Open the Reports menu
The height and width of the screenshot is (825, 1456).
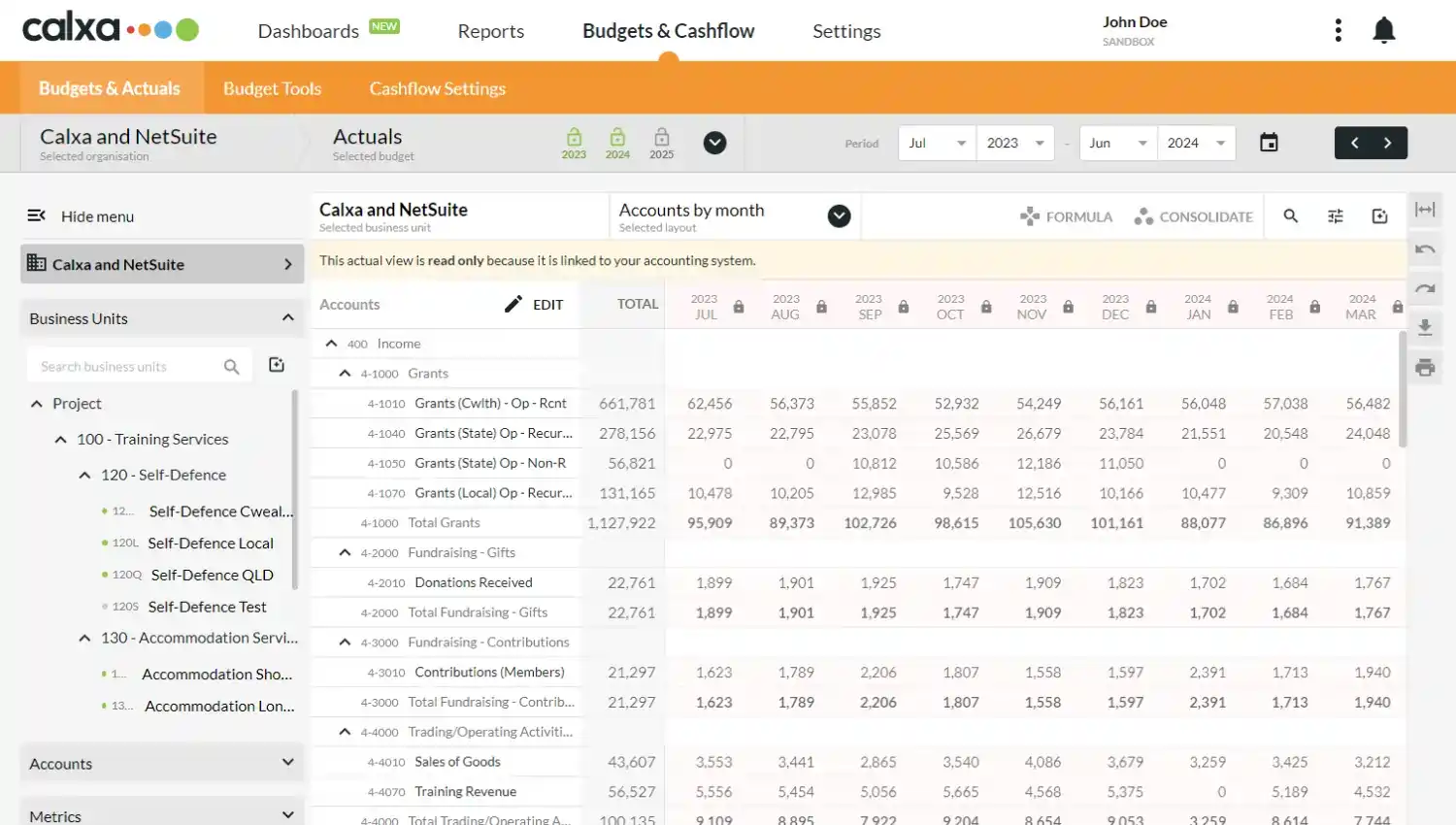(491, 31)
